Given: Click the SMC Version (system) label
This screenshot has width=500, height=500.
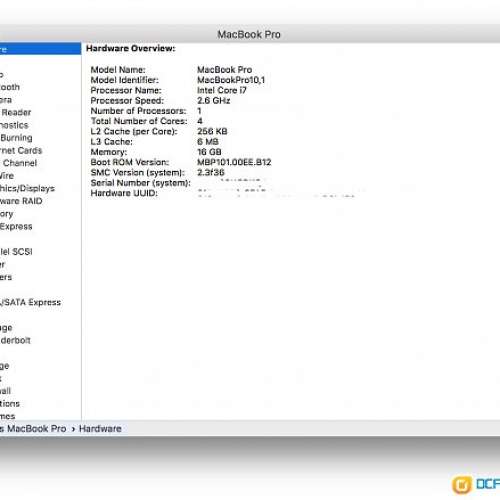Looking at the screenshot, I should pyautogui.click(x=138, y=173).
